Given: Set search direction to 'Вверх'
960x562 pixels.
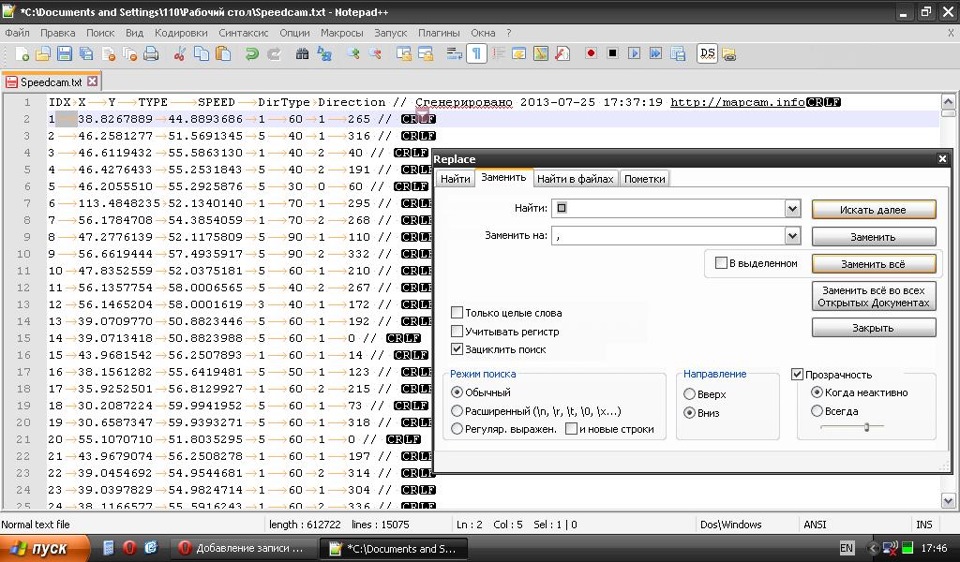Looking at the screenshot, I should pos(689,394).
